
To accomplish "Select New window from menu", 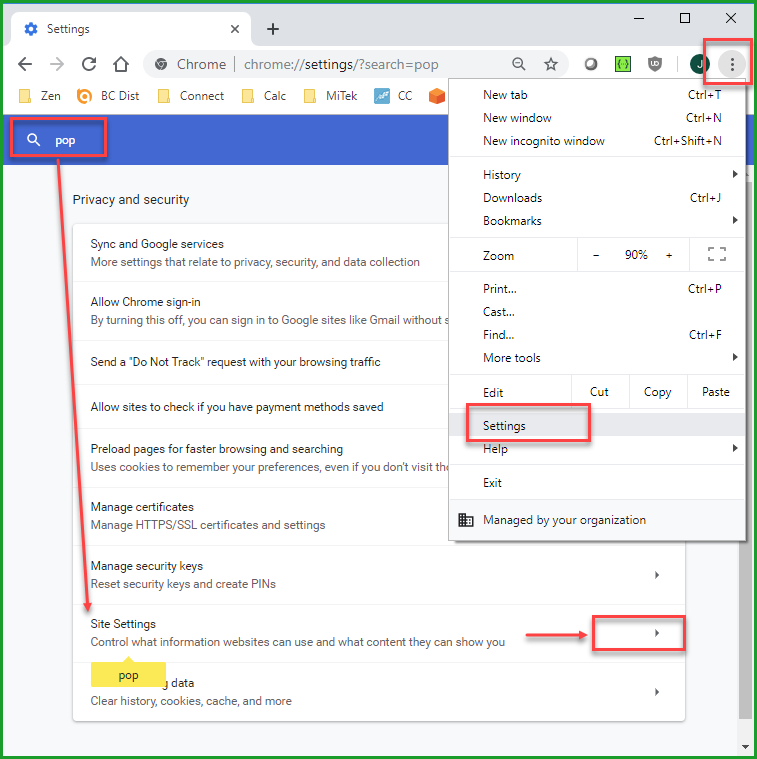I will pos(597,118).
